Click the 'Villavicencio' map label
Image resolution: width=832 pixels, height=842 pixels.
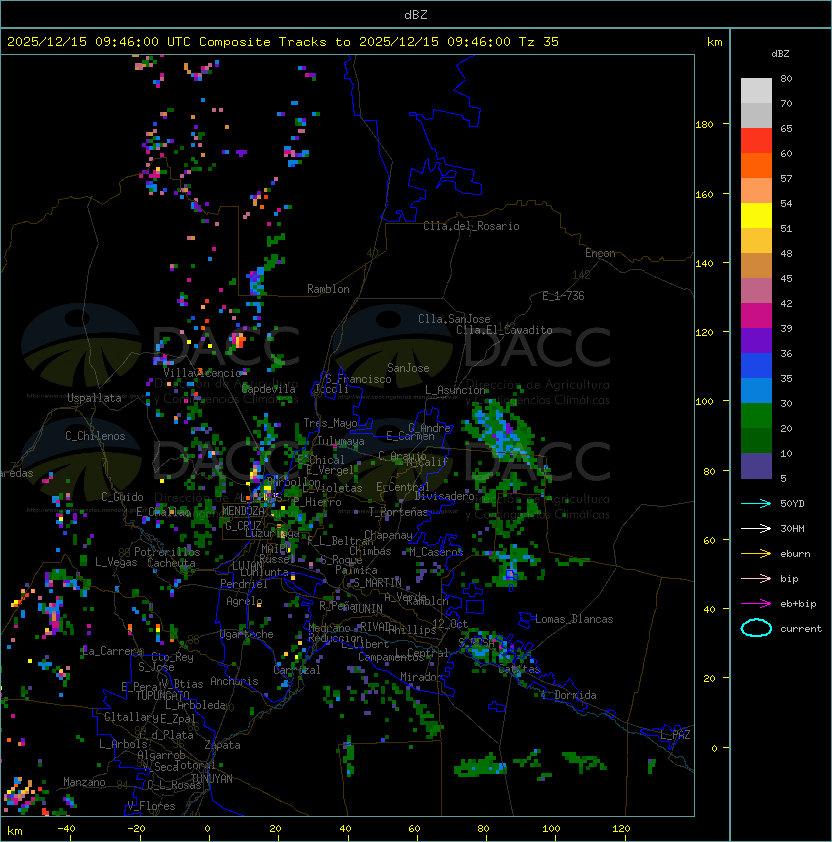coord(202,373)
